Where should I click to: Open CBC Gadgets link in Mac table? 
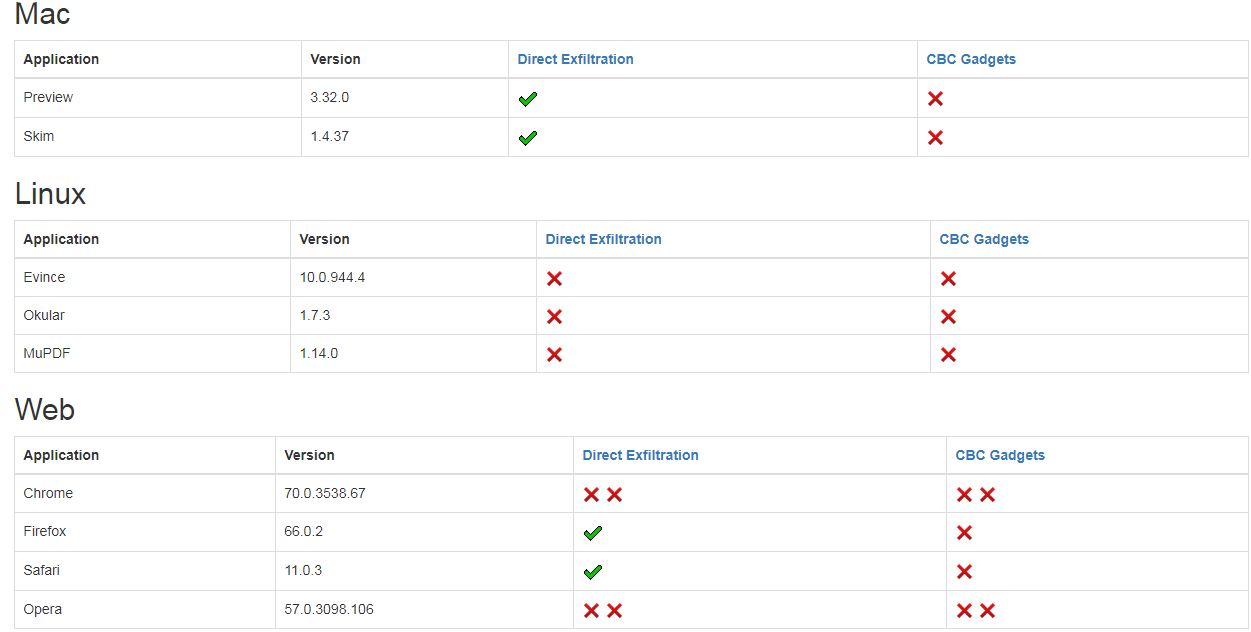[x=971, y=59]
